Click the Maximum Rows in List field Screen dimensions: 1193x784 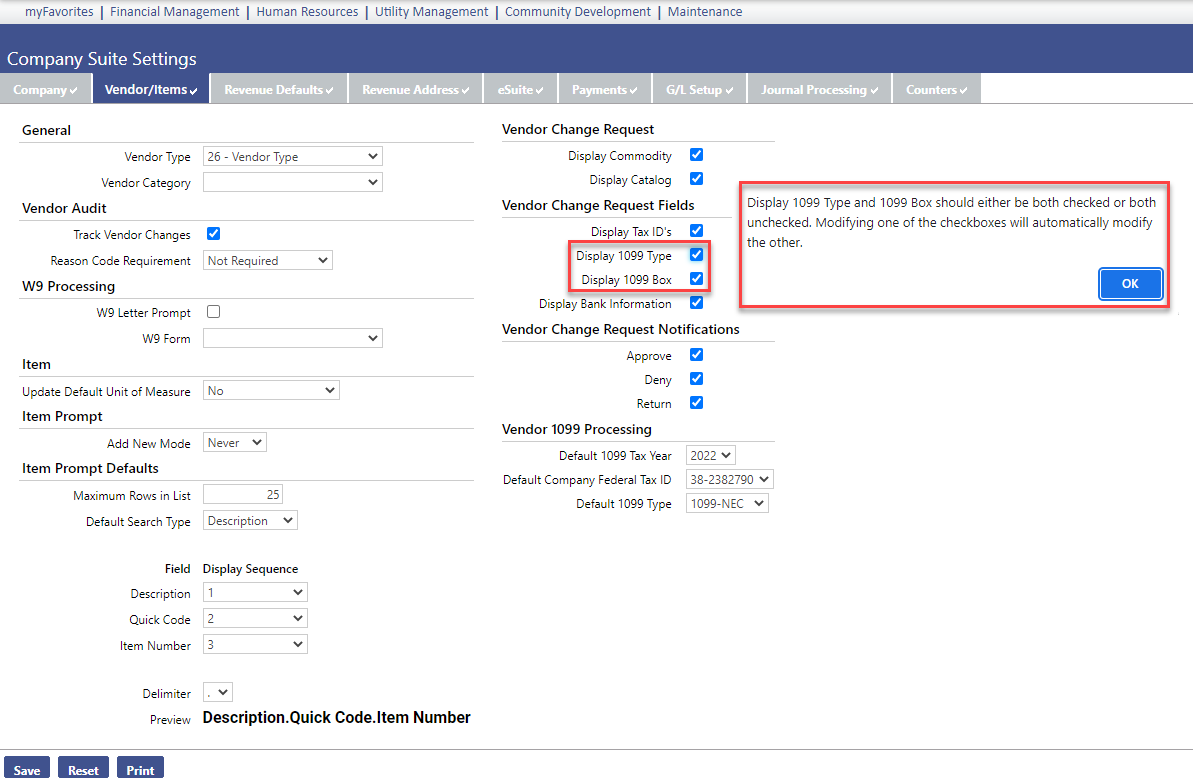pos(243,495)
